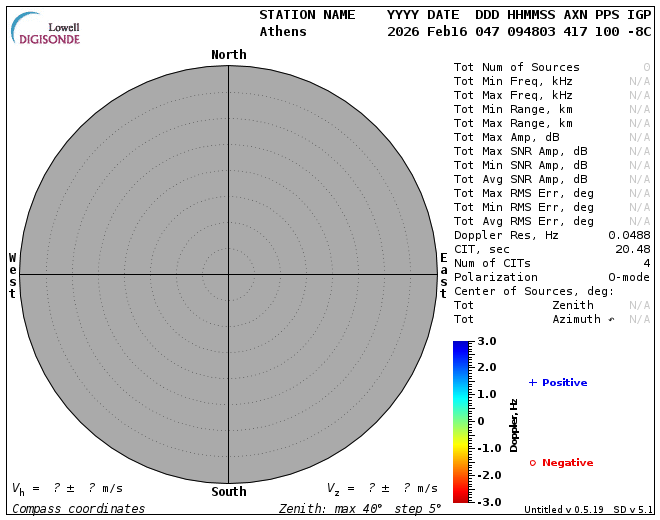Click the North compass label
This screenshot has height=520, width=660.
coord(229,54)
